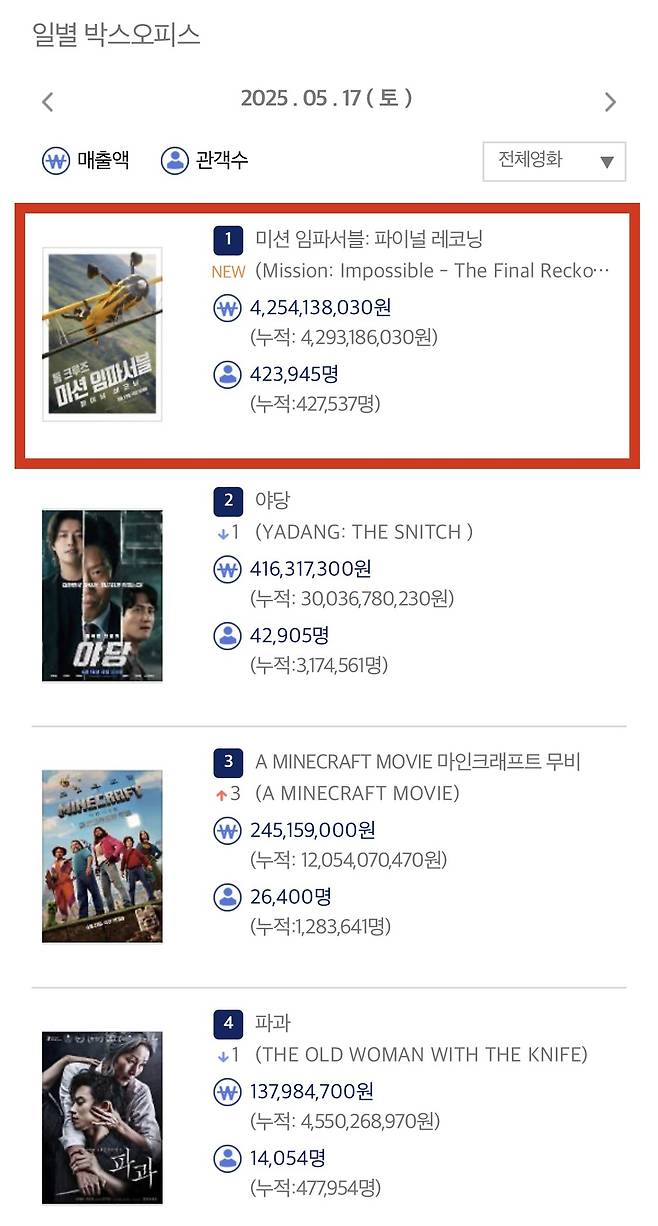658x1226 pixels.
Task: Click the Minecraft movie poster thumbnail
Action: (x=102, y=856)
